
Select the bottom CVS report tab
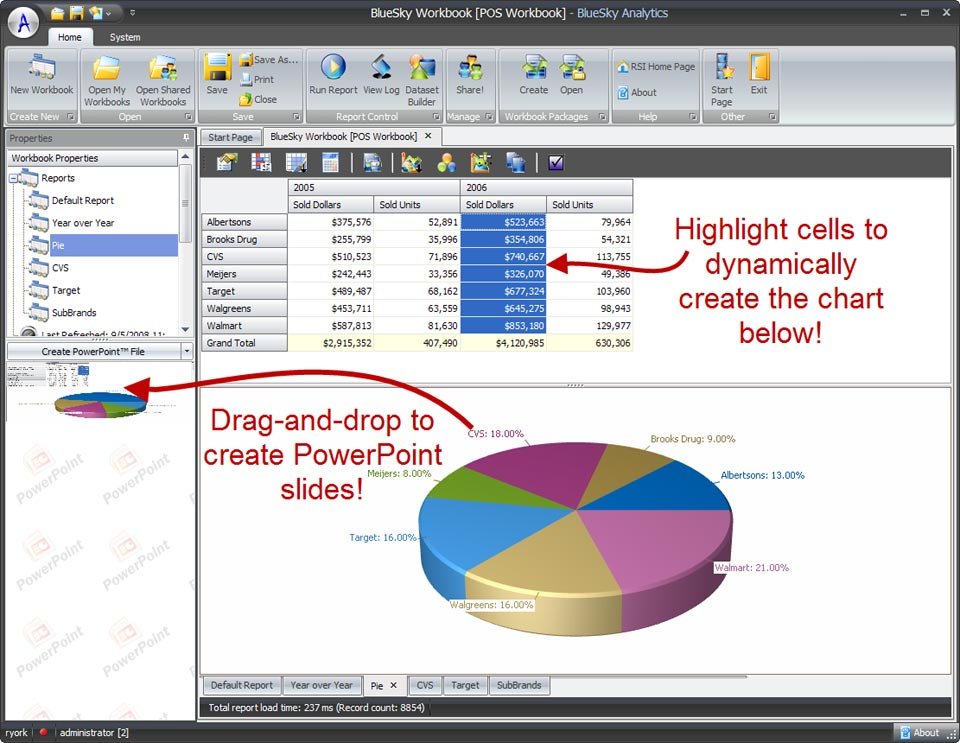pyautogui.click(x=425, y=685)
